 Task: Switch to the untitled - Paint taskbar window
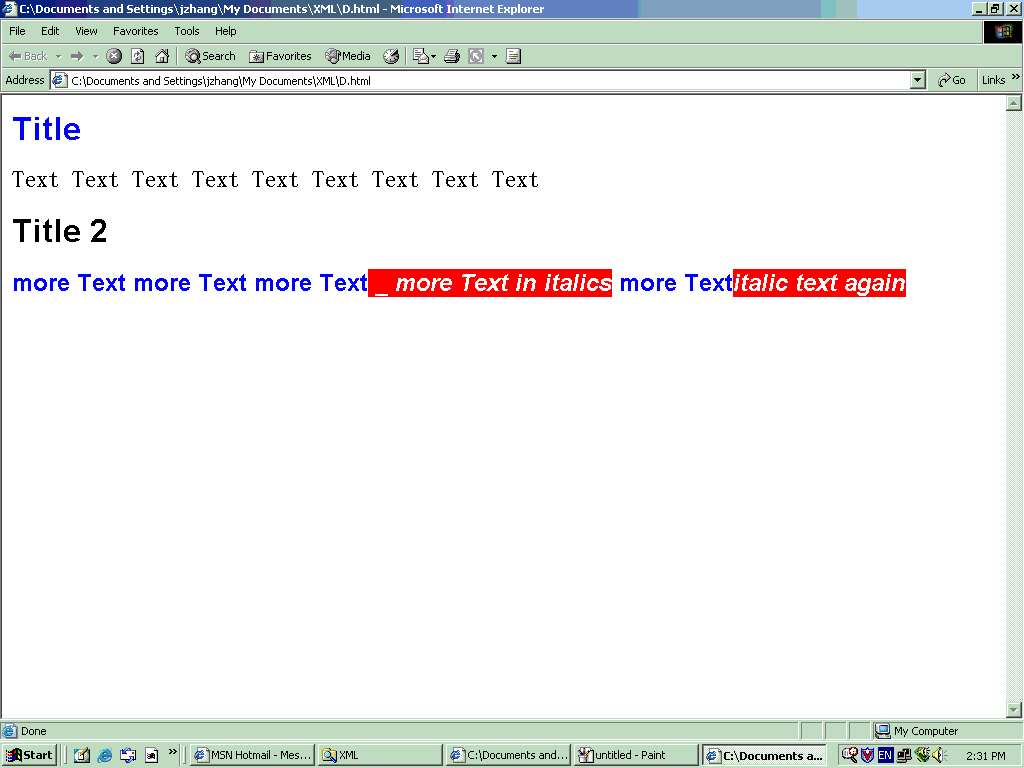[634, 755]
